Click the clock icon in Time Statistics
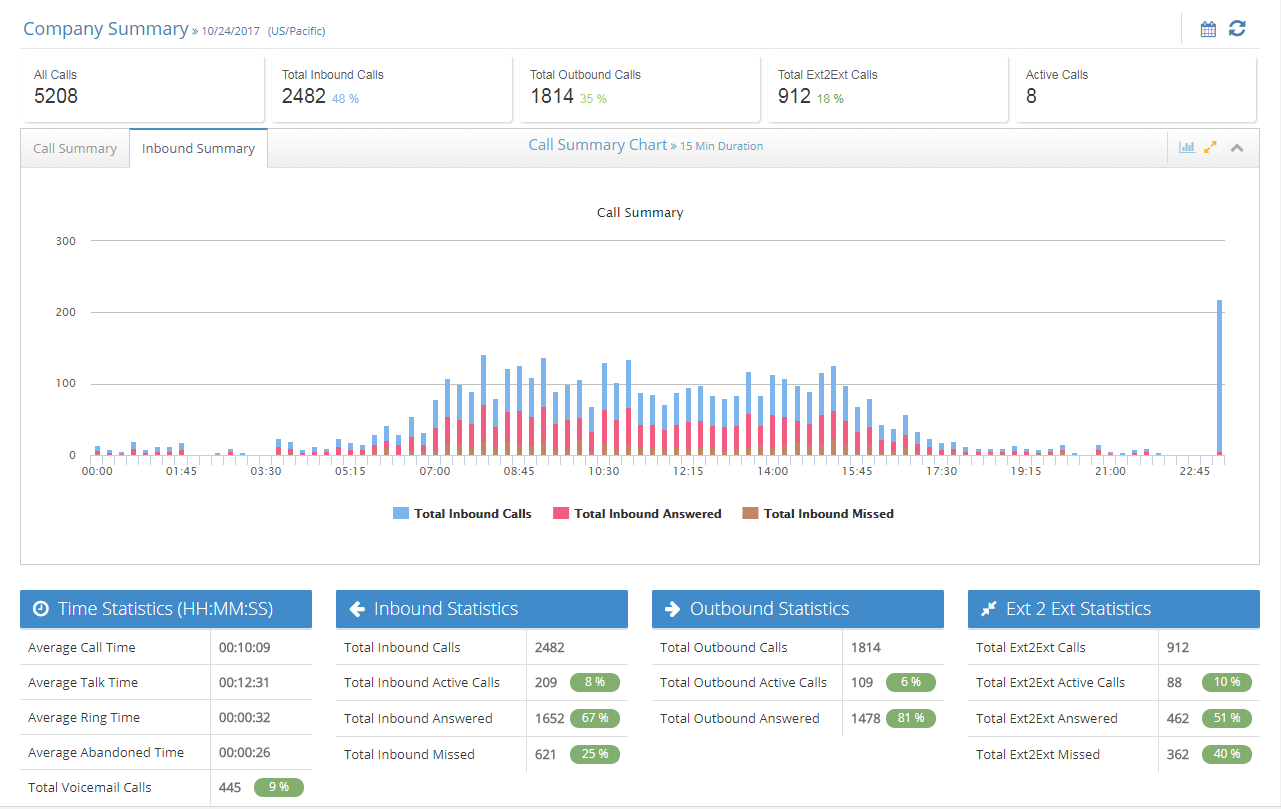Screen dimensions: 1281x809 [x=41, y=608]
